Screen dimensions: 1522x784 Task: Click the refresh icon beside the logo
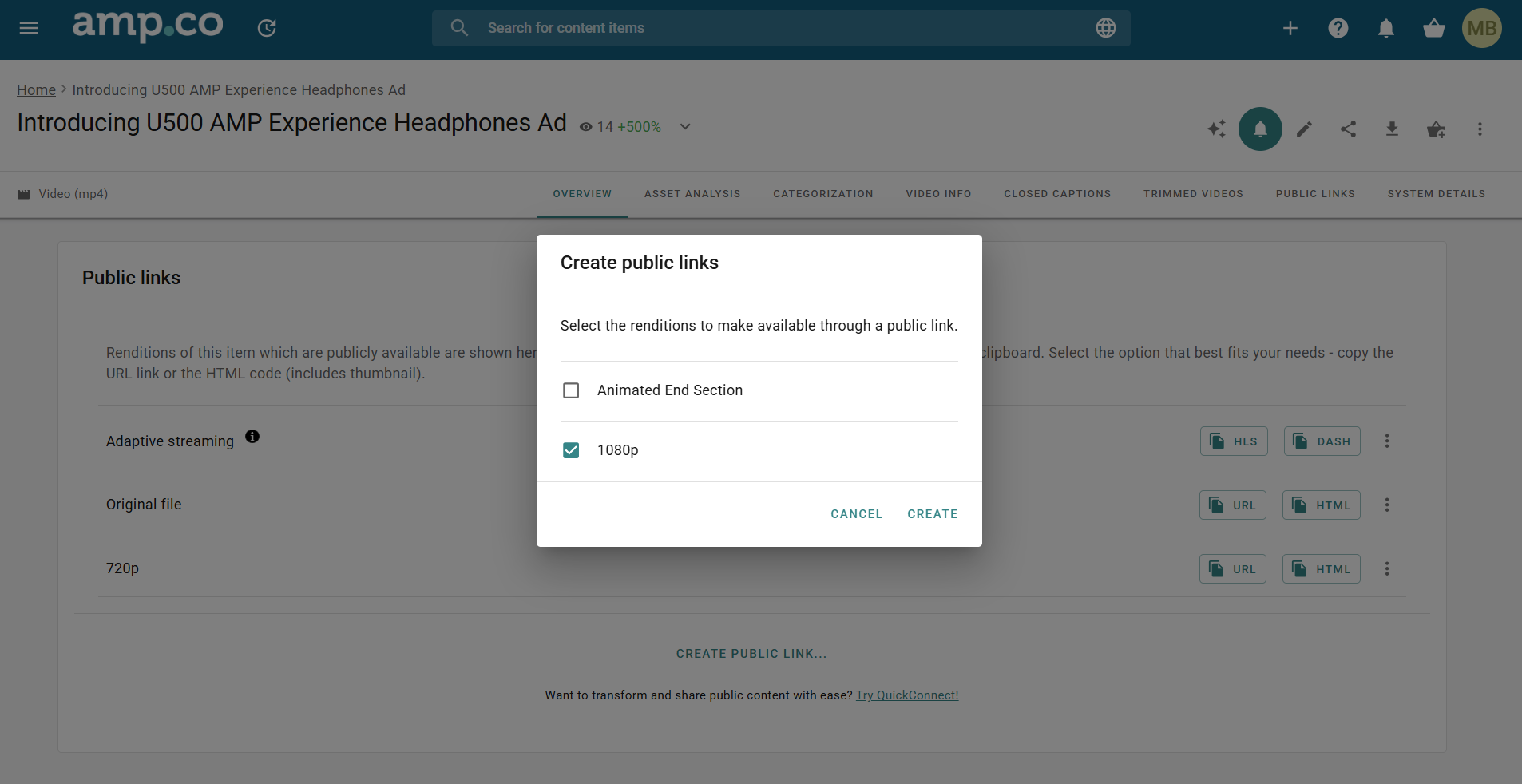[x=268, y=27]
